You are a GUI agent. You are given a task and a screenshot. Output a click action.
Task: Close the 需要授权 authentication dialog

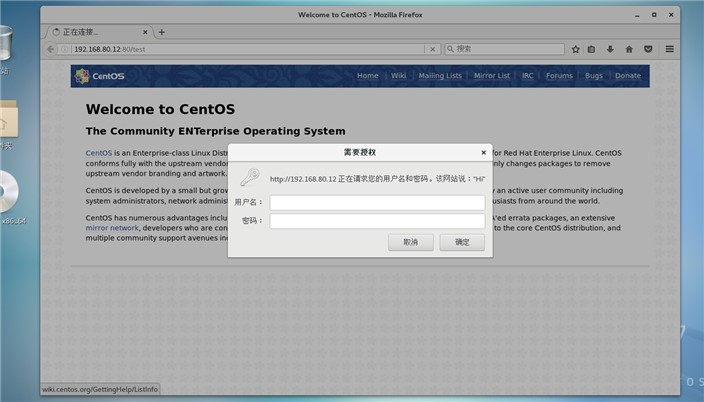(484, 153)
